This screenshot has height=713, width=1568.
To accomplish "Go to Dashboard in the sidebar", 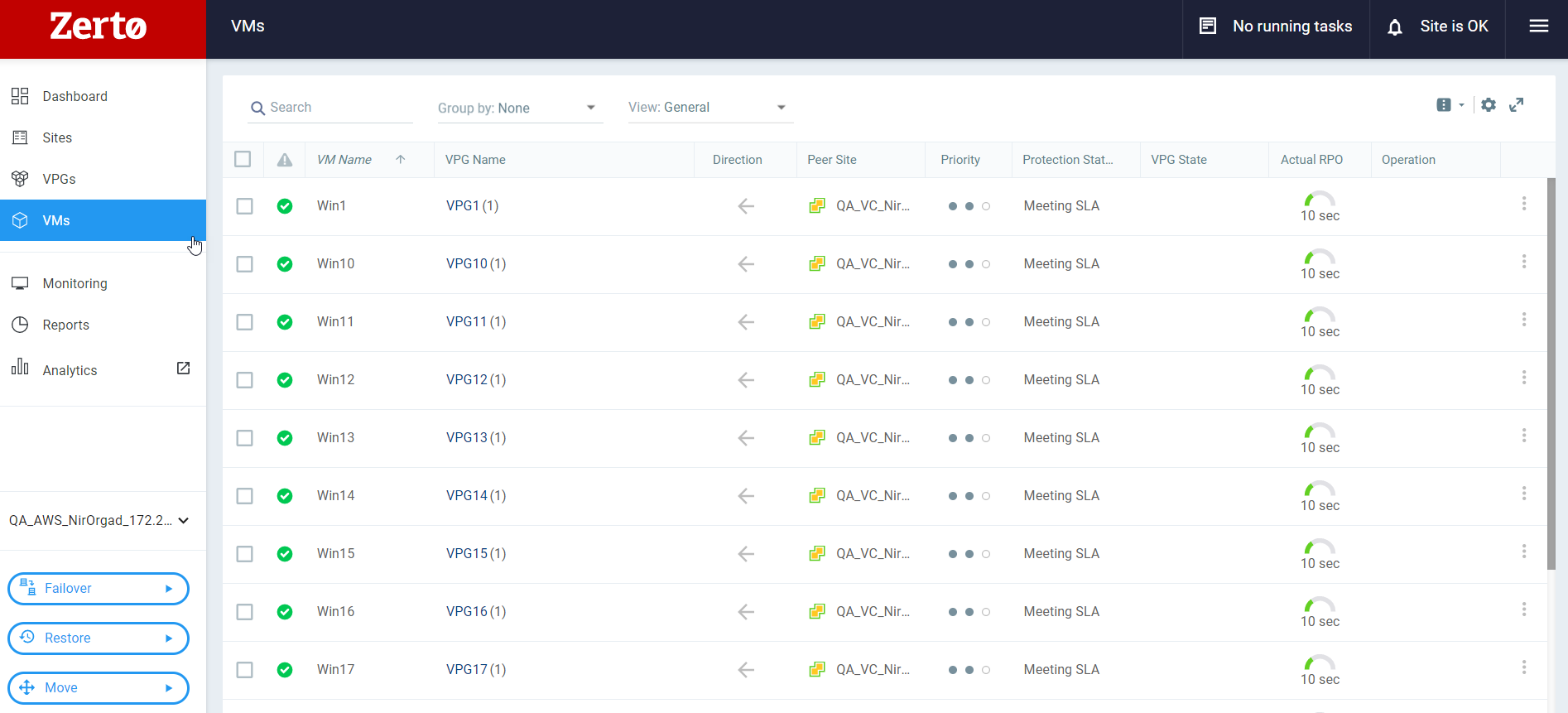I will [103, 96].
